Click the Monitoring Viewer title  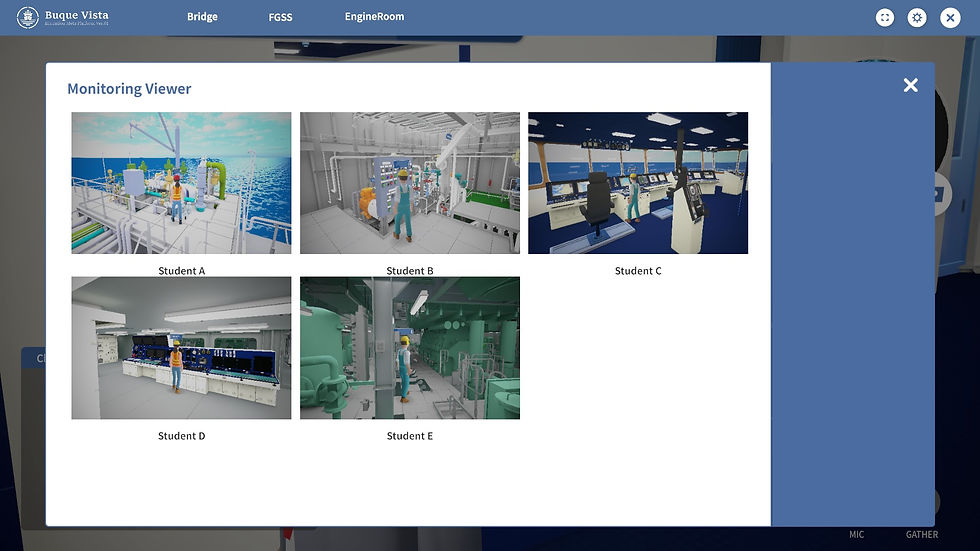(129, 89)
